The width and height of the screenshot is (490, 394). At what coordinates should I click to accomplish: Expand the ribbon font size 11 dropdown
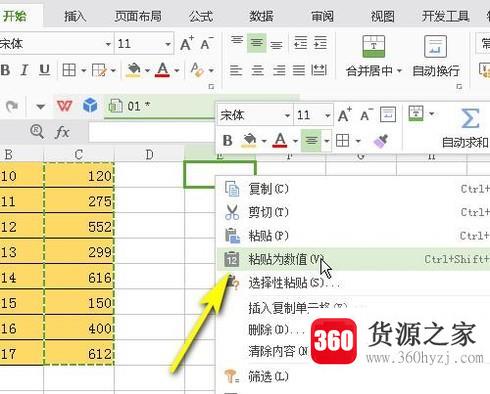[x=168, y=44]
